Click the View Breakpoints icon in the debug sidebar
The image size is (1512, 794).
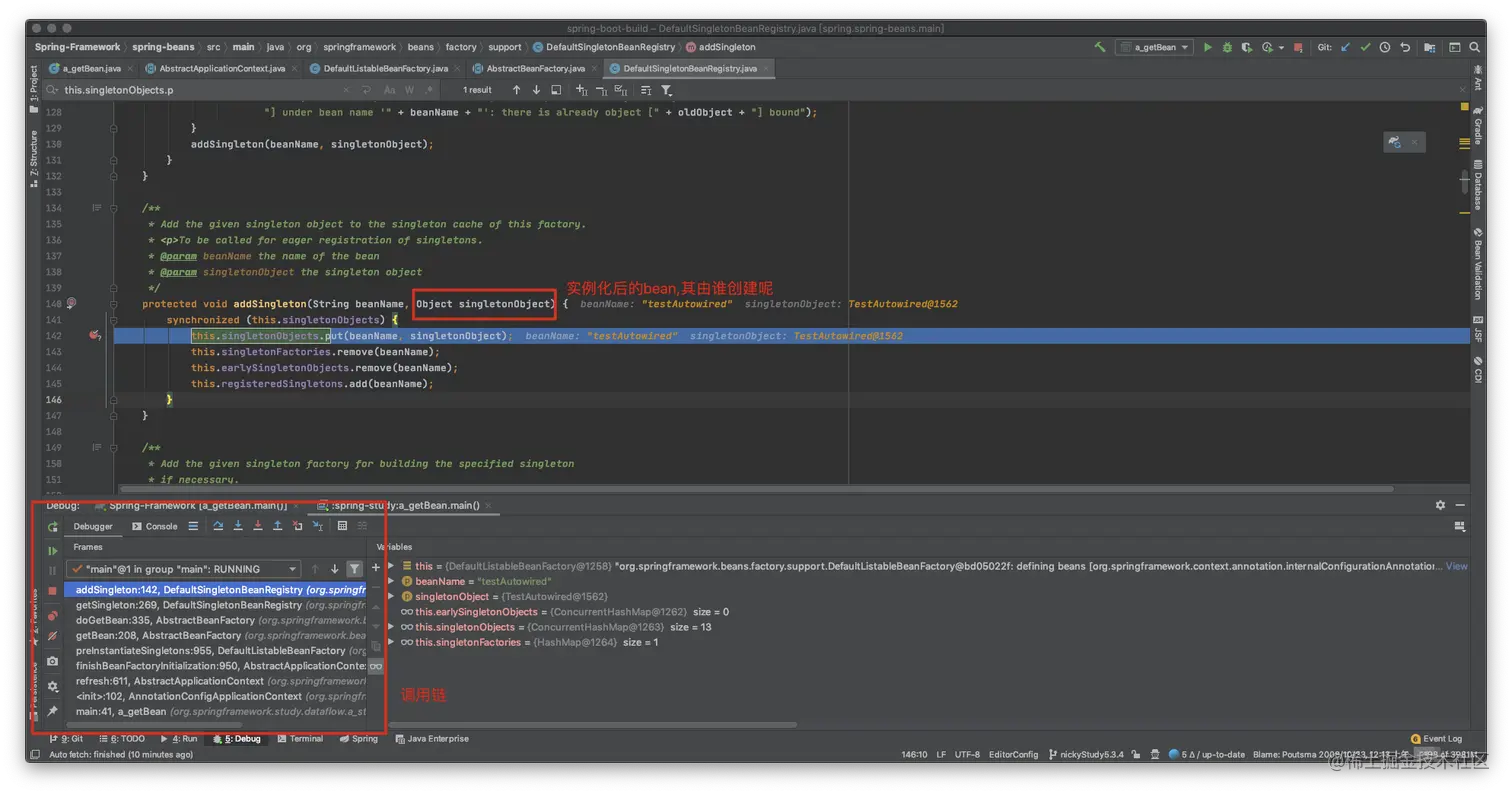click(x=53, y=616)
